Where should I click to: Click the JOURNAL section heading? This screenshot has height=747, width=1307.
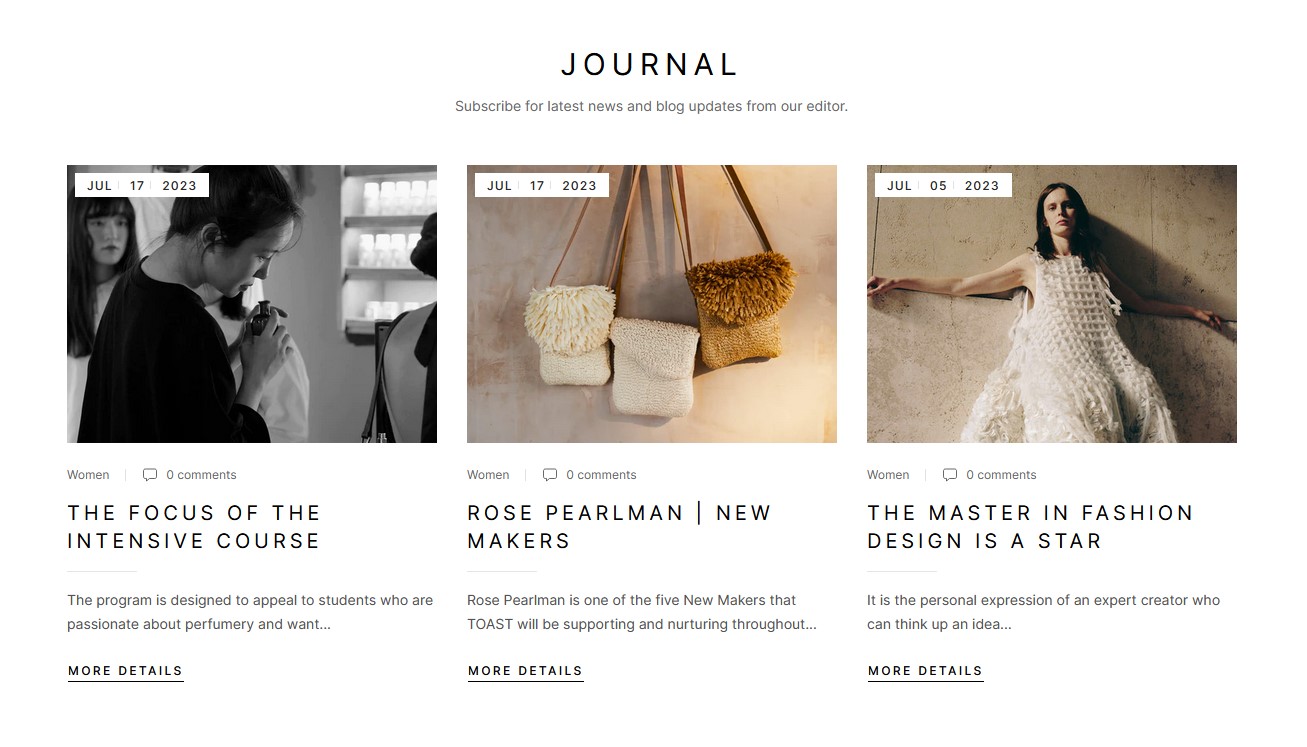(x=650, y=65)
